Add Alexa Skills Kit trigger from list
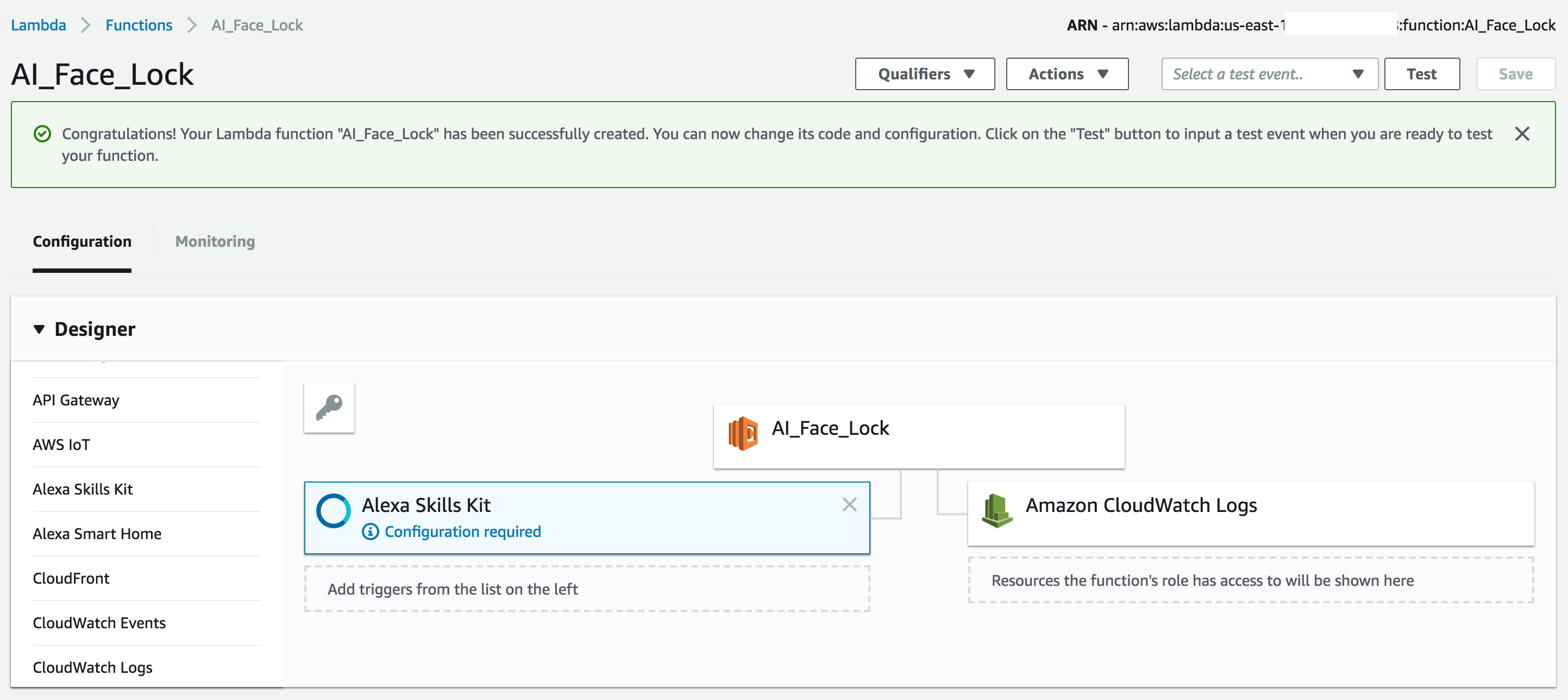The width and height of the screenshot is (1568, 700). [x=147, y=489]
